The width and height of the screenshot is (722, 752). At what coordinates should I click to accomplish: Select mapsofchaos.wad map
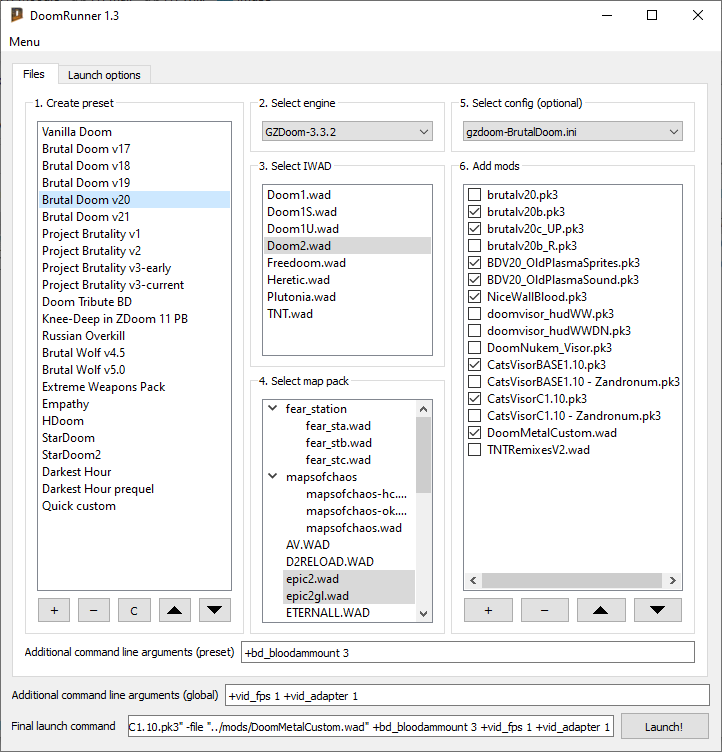[354, 528]
